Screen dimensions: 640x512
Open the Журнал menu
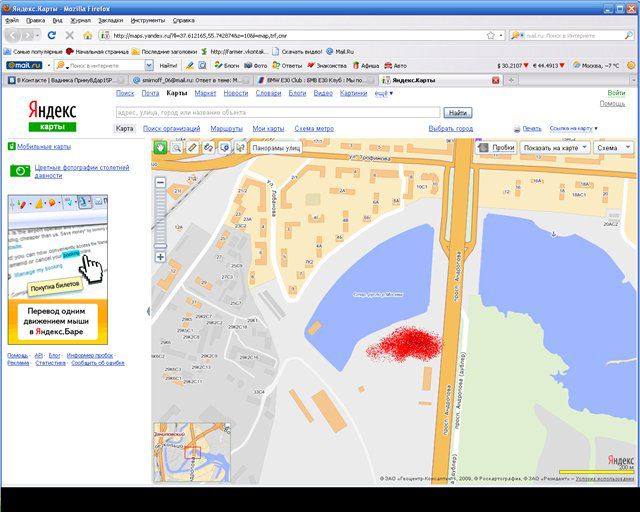(80, 20)
